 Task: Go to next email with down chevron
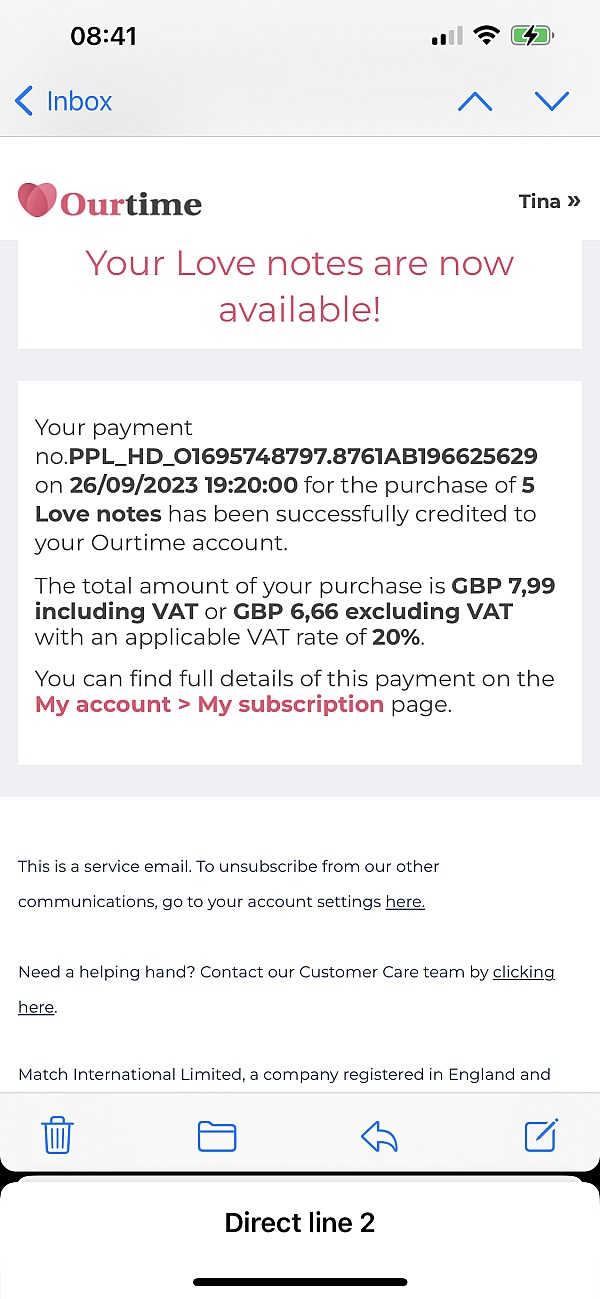(x=551, y=101)
